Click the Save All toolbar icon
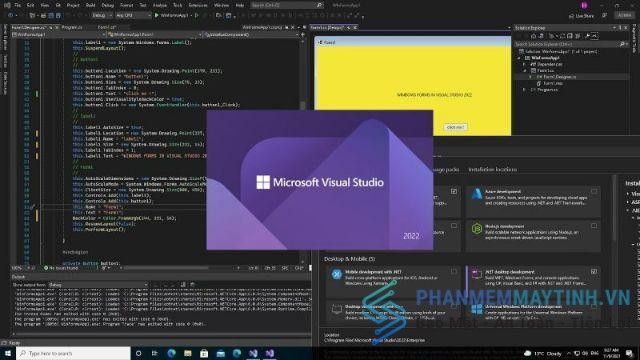The height and width of the screenshot is (360, 640). click(x=58, y=16)
